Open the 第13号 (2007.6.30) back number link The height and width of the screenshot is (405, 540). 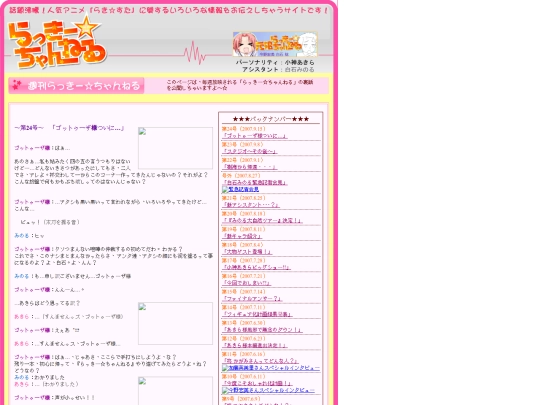click(x=262, y=330)
